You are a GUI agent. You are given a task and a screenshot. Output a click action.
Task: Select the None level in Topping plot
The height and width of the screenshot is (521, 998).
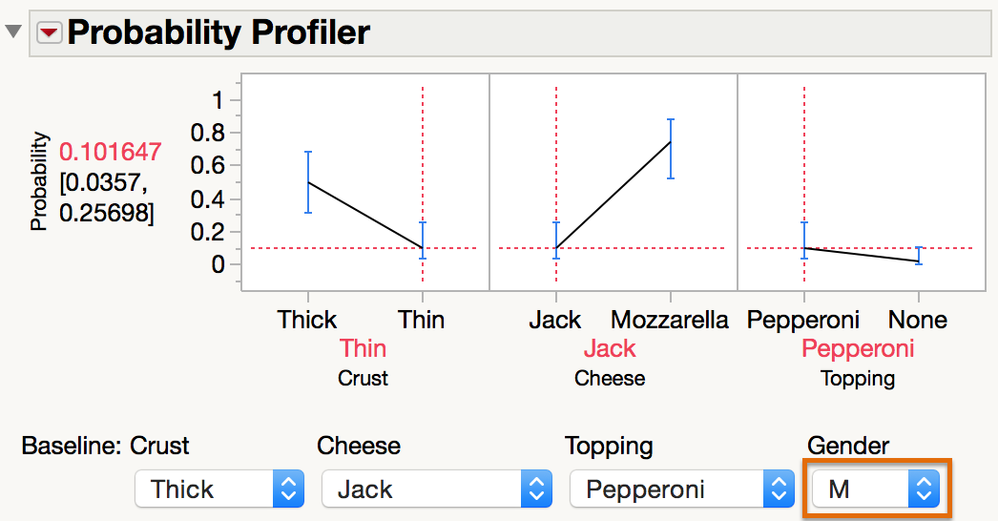(x=917, y=319)
